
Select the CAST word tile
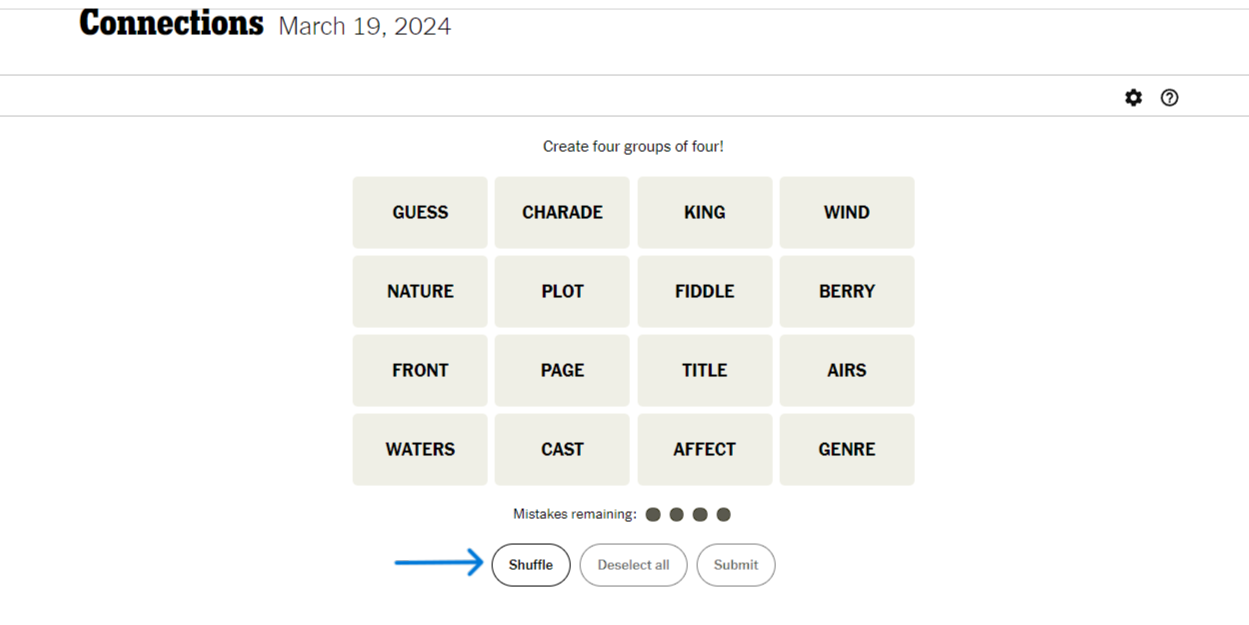(x=562, y=449)
